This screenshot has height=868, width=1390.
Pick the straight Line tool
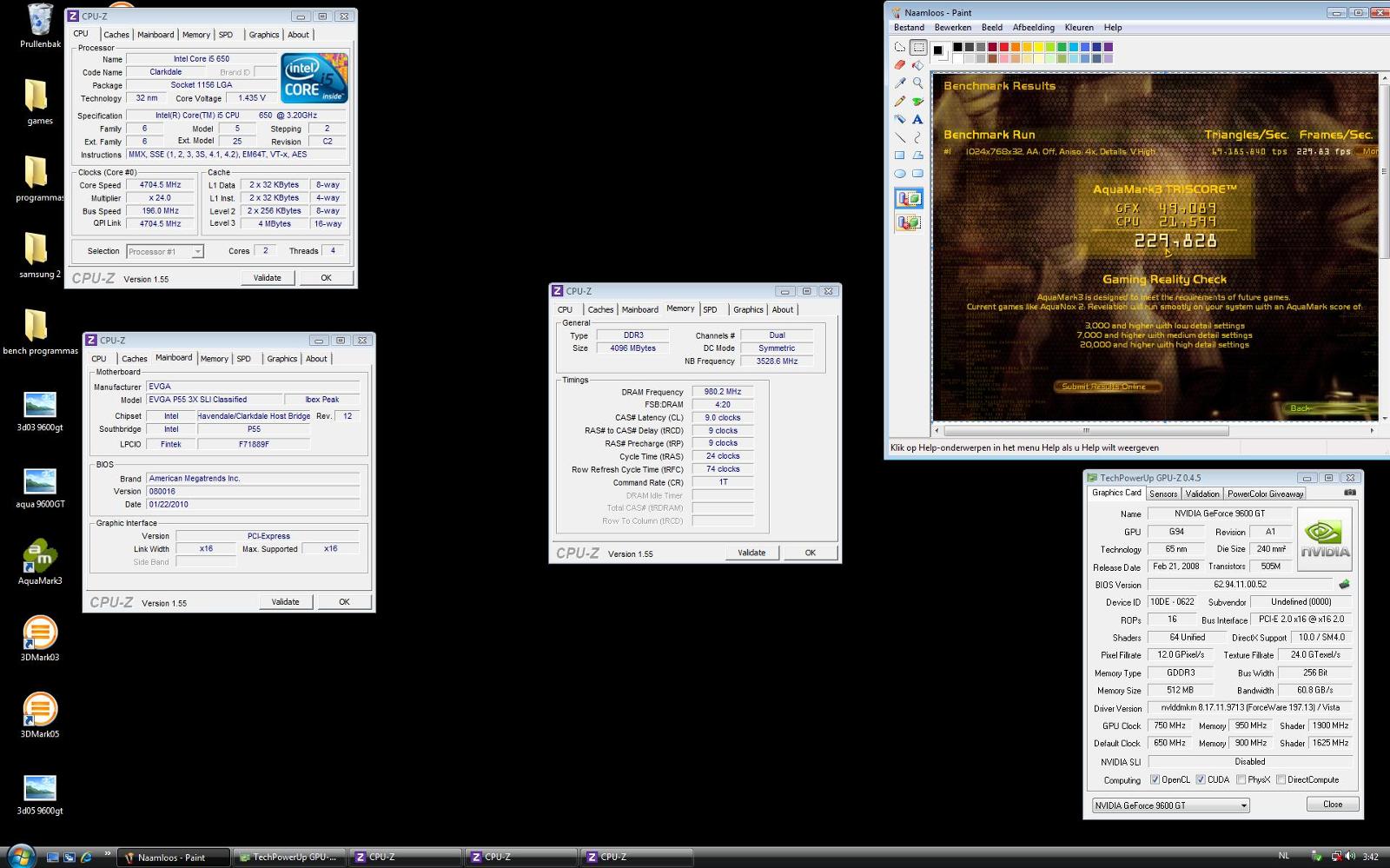(900, 137)
